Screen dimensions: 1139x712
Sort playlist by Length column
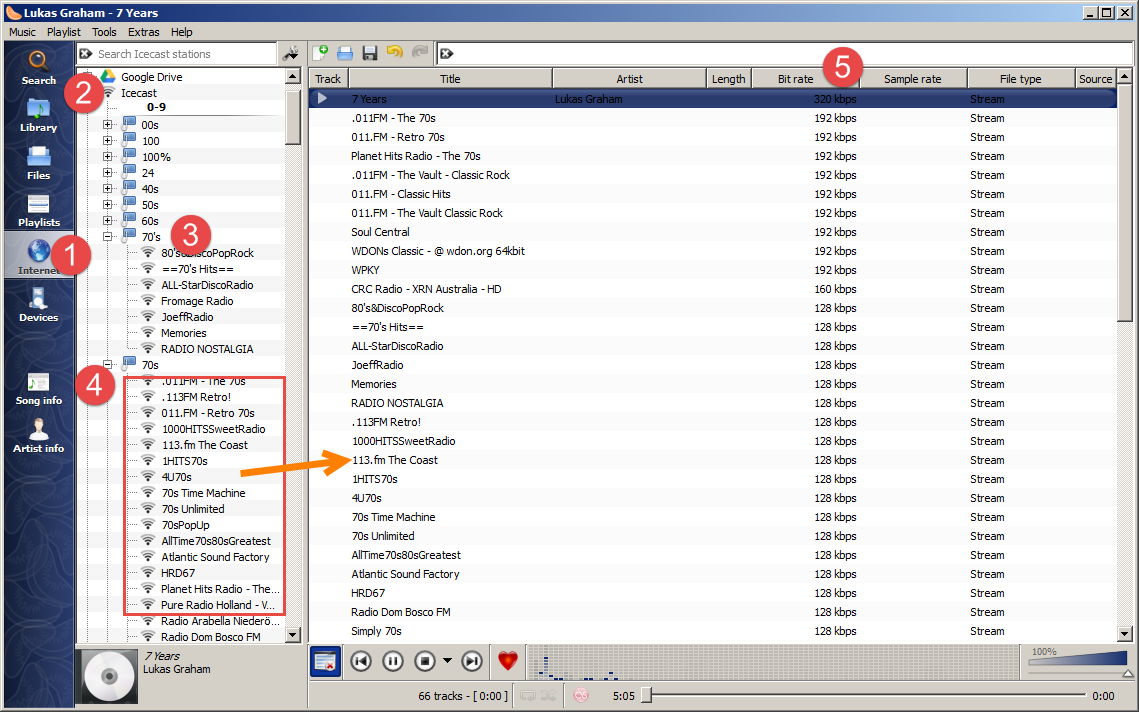click(x=729, y=78)
